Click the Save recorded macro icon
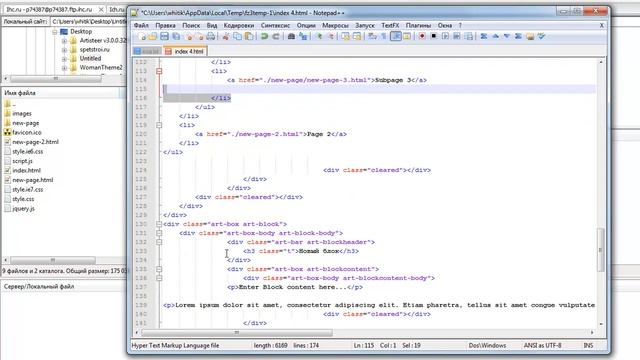 (469, 36)
